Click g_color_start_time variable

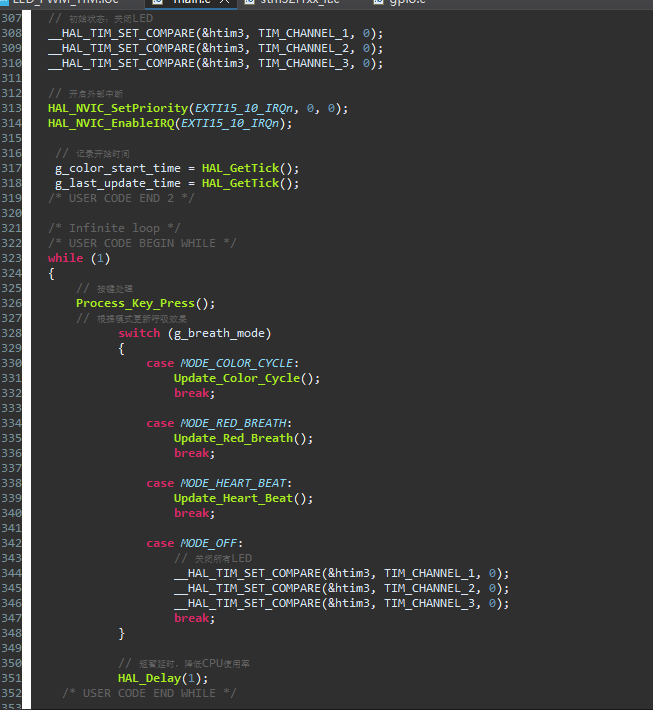118,168
